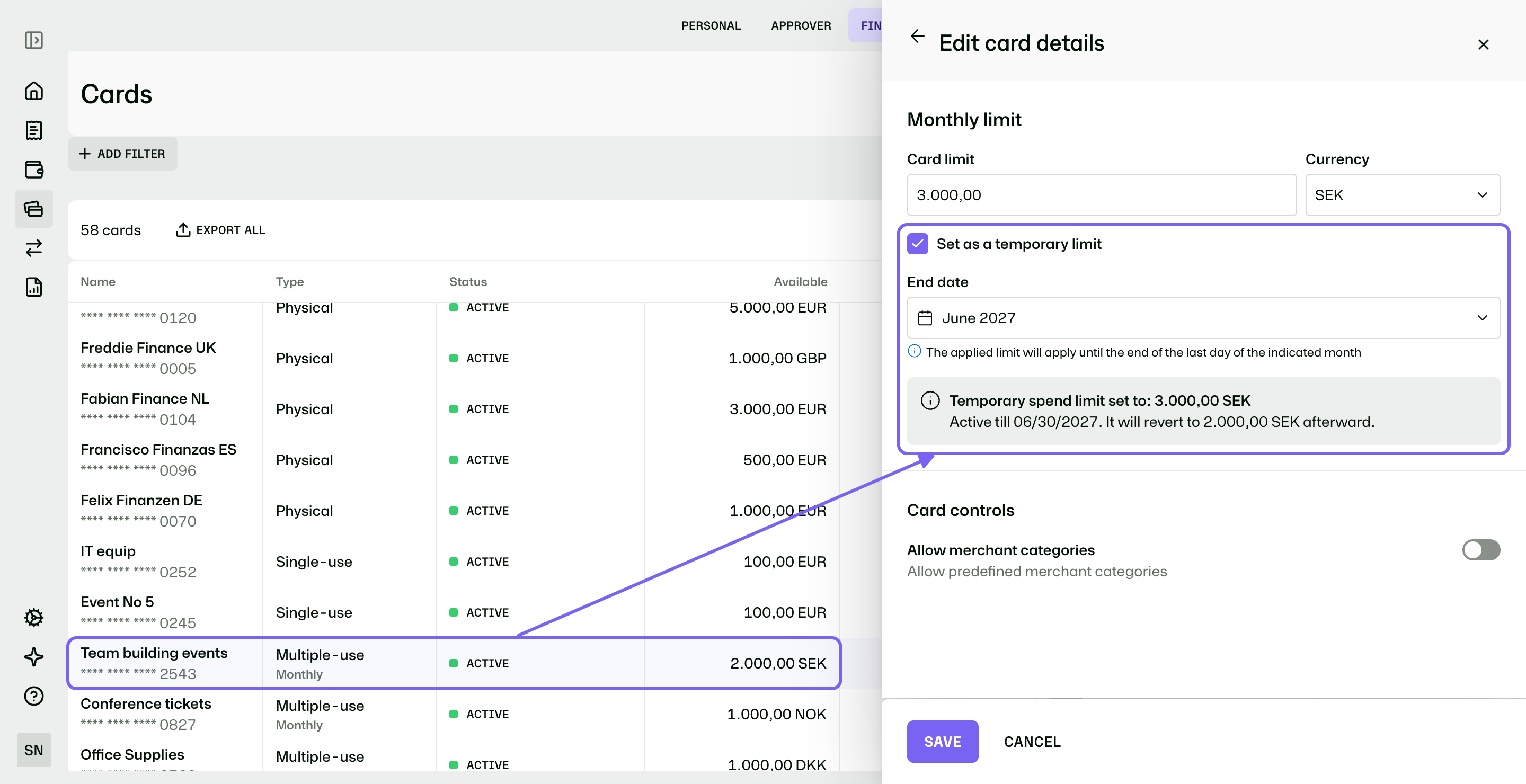Click the info icon in temporary spend limit notice
The width and height of the screenshot is (1526, 784).
point(930,400)
